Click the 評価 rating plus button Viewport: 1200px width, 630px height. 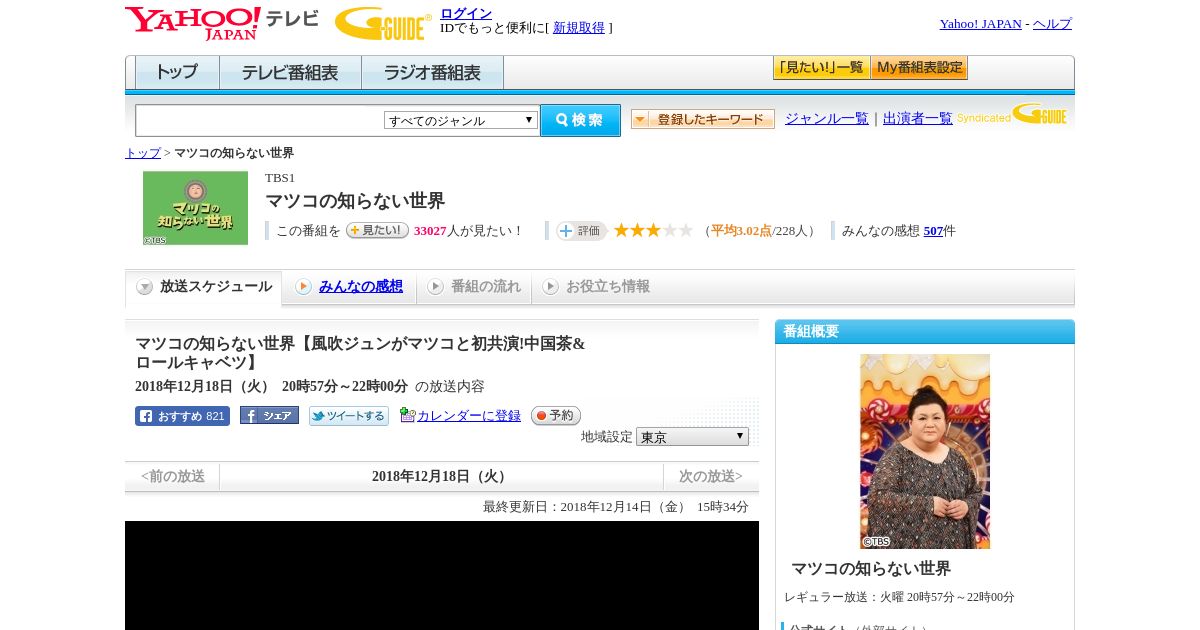581,231
